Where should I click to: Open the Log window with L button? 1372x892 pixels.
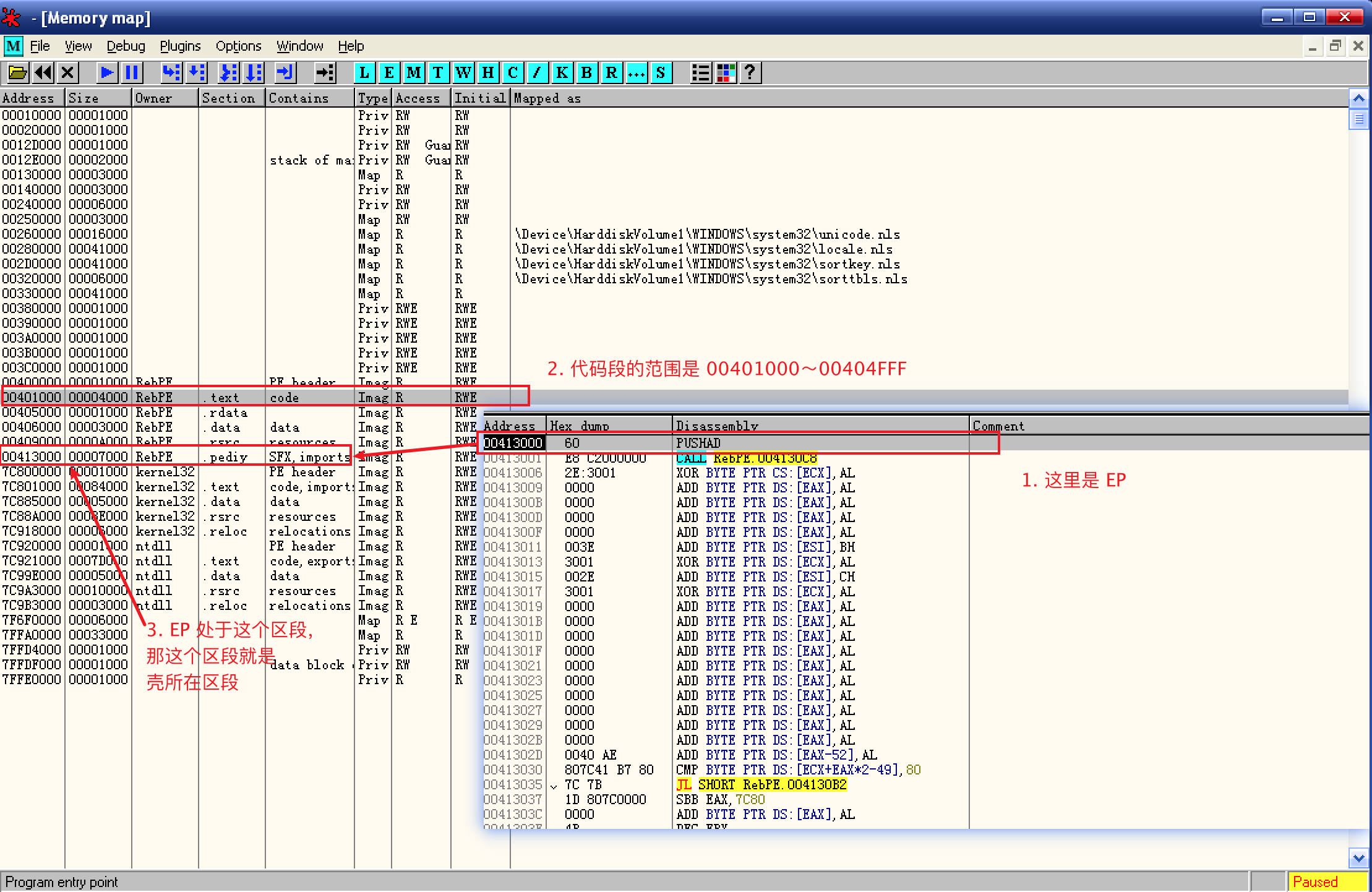pos(364,73)
